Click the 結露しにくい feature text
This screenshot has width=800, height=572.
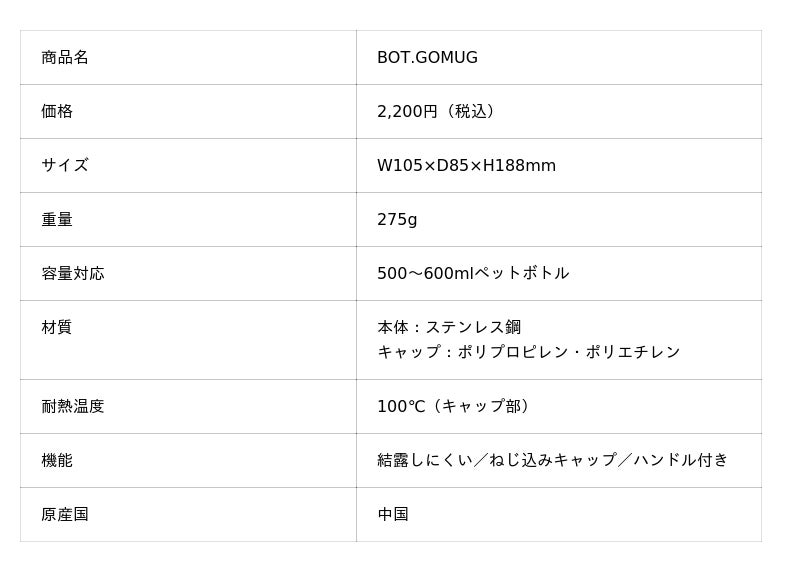425,461
